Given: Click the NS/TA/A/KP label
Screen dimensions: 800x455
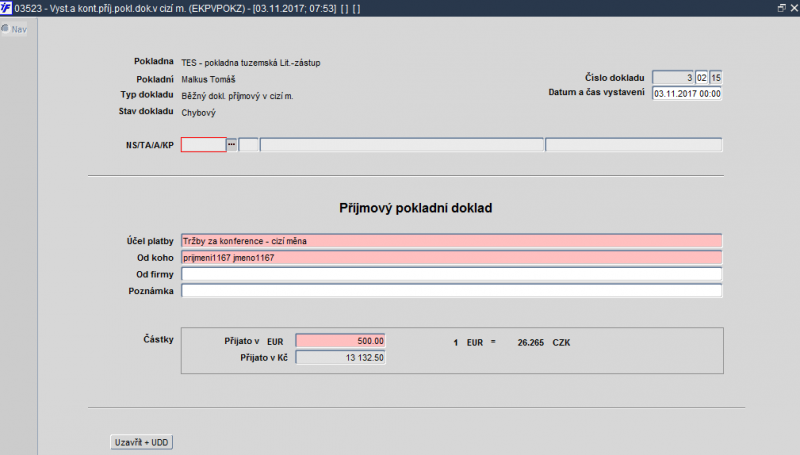Looking at the screenshot, I should click(149, 145).
